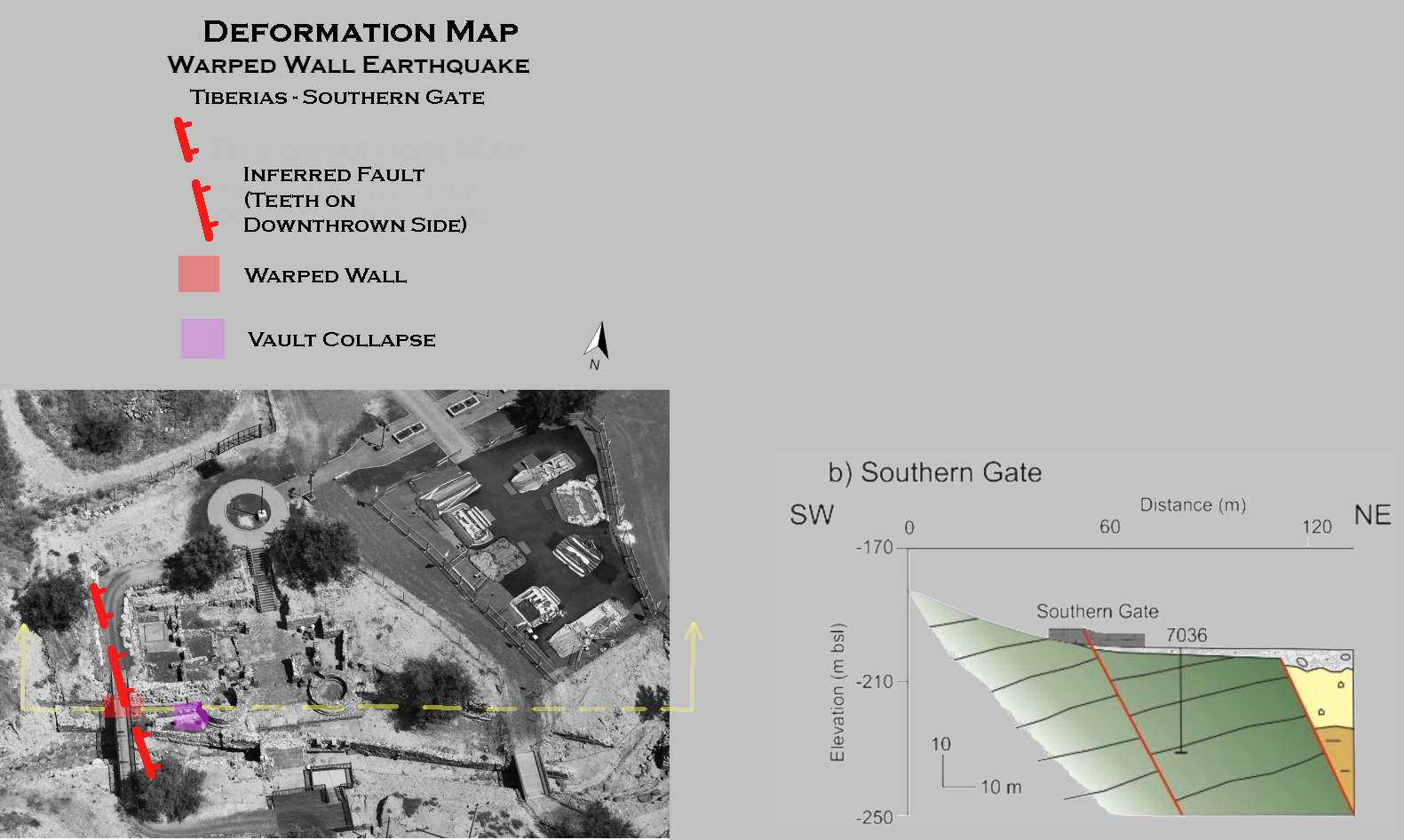This screenshot has width=1404, height=840.
Task: Click the 7036 borehole label
Action: (1186, 635)
